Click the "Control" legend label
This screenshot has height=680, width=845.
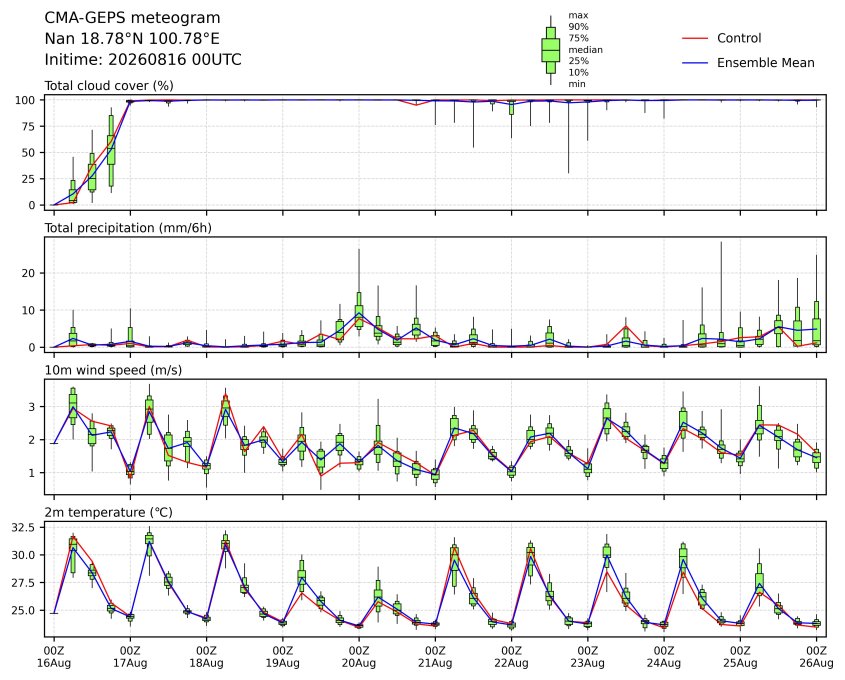click(x=739, y=38)
